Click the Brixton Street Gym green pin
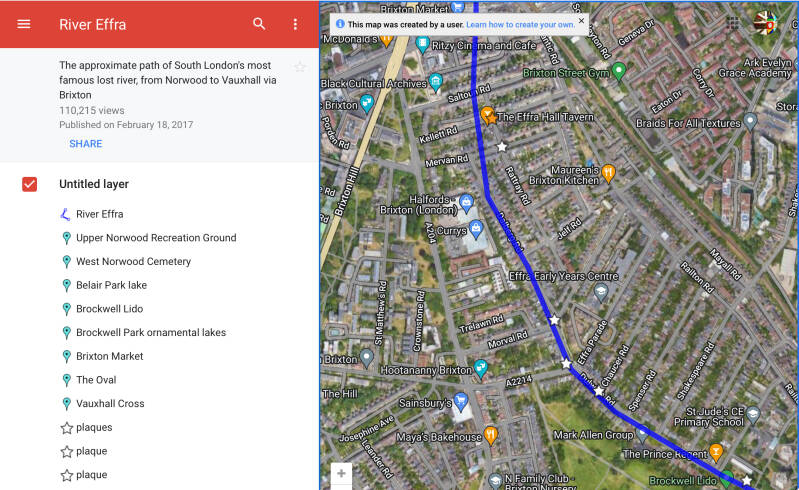The image size is (799, 490). [619, 71]
